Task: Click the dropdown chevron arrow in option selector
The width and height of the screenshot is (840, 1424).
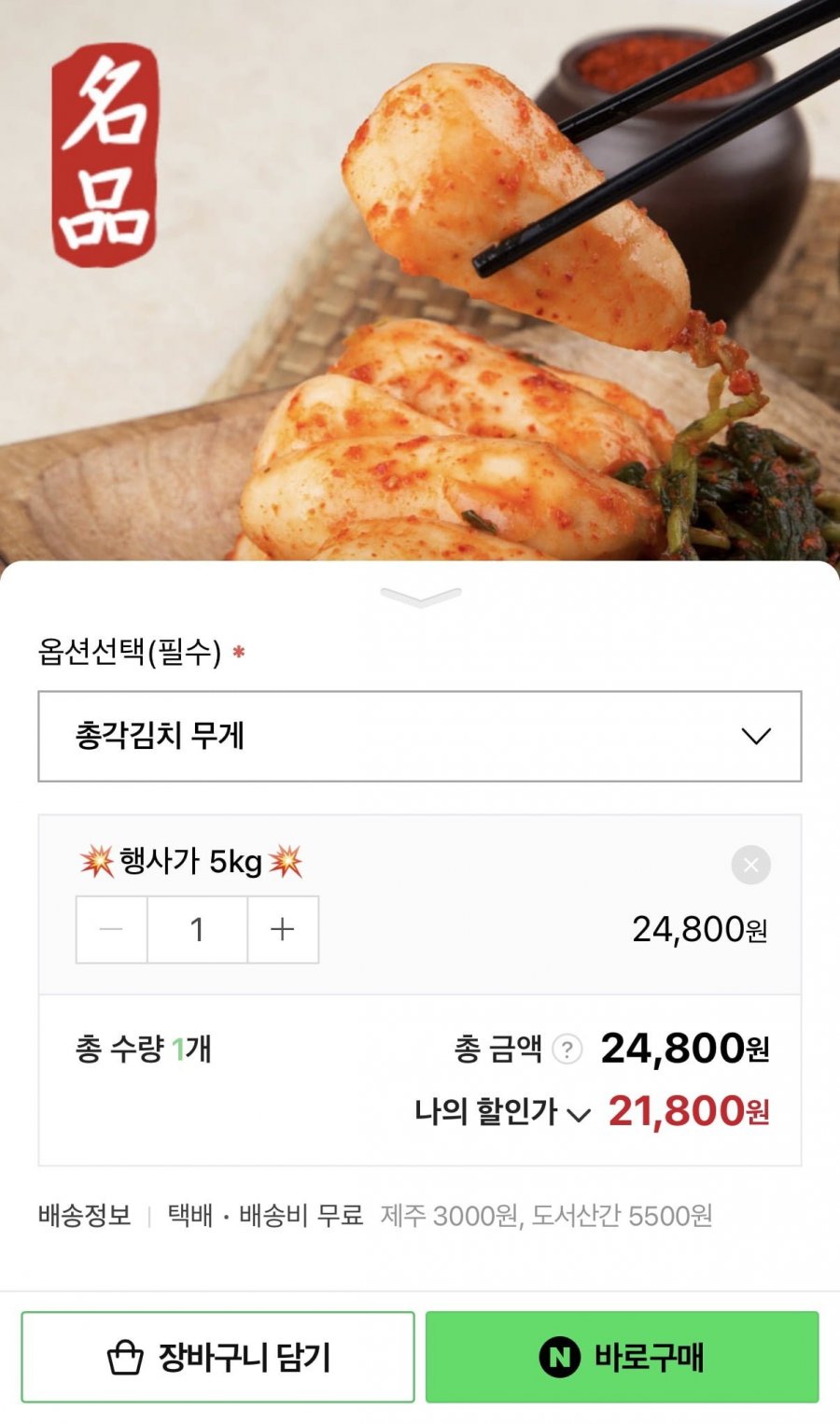Action: pos(755,737)
